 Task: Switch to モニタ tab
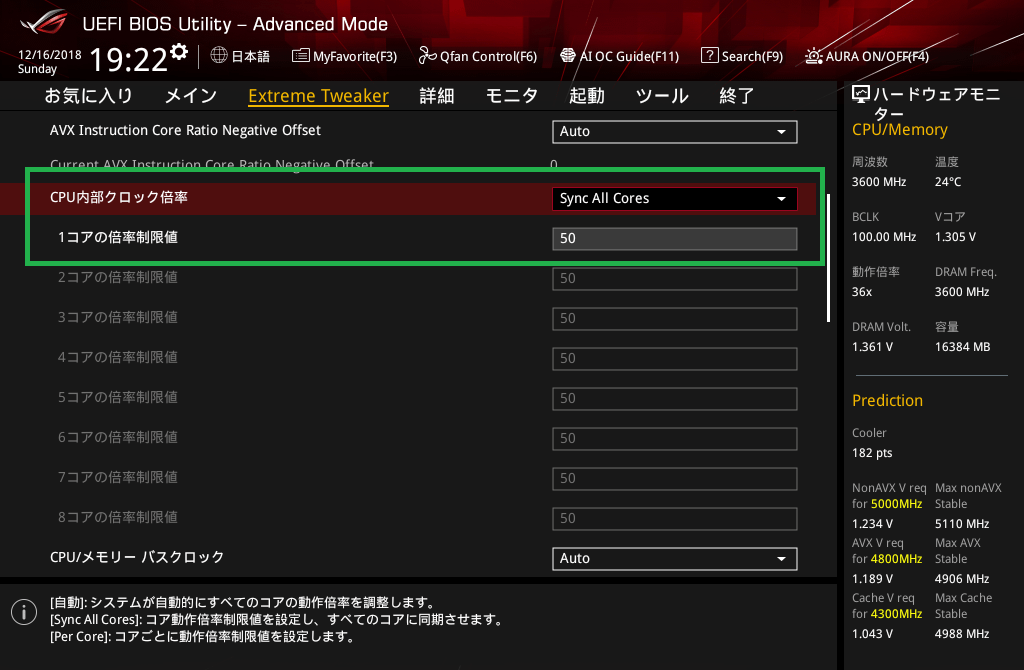coord(511,96)
